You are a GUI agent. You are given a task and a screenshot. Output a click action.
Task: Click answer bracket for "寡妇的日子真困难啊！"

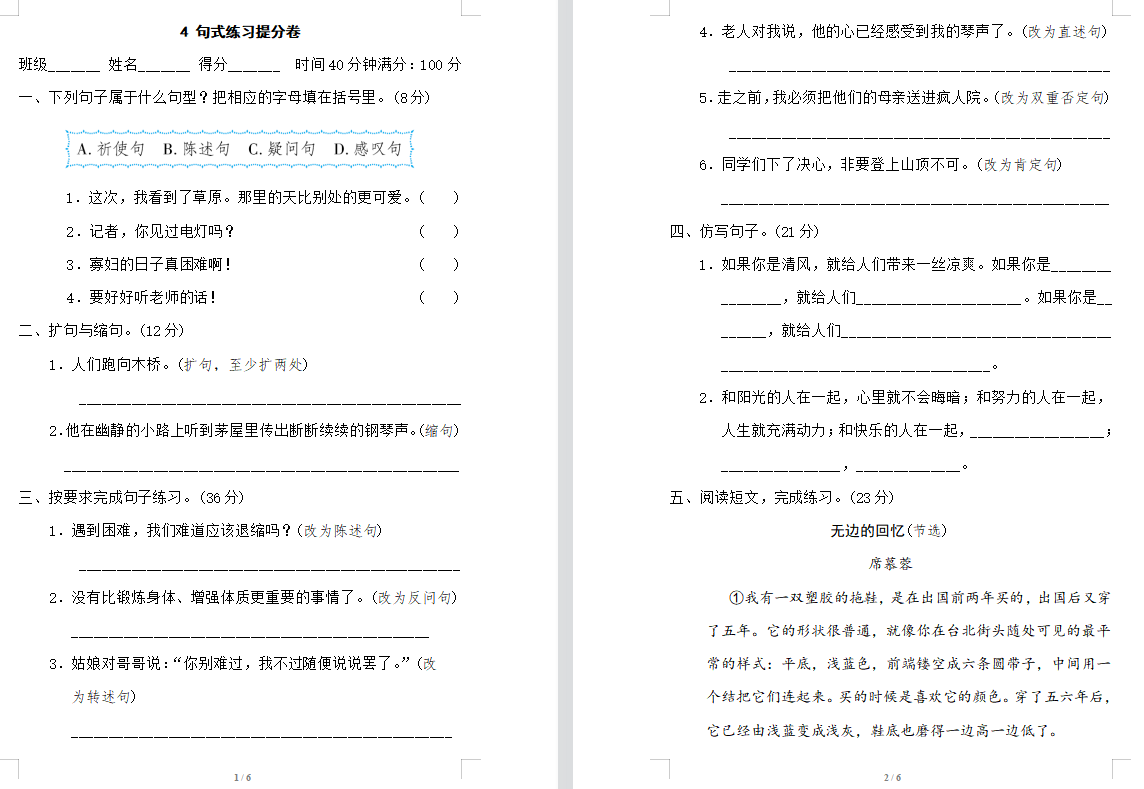[x=439, y=265]
